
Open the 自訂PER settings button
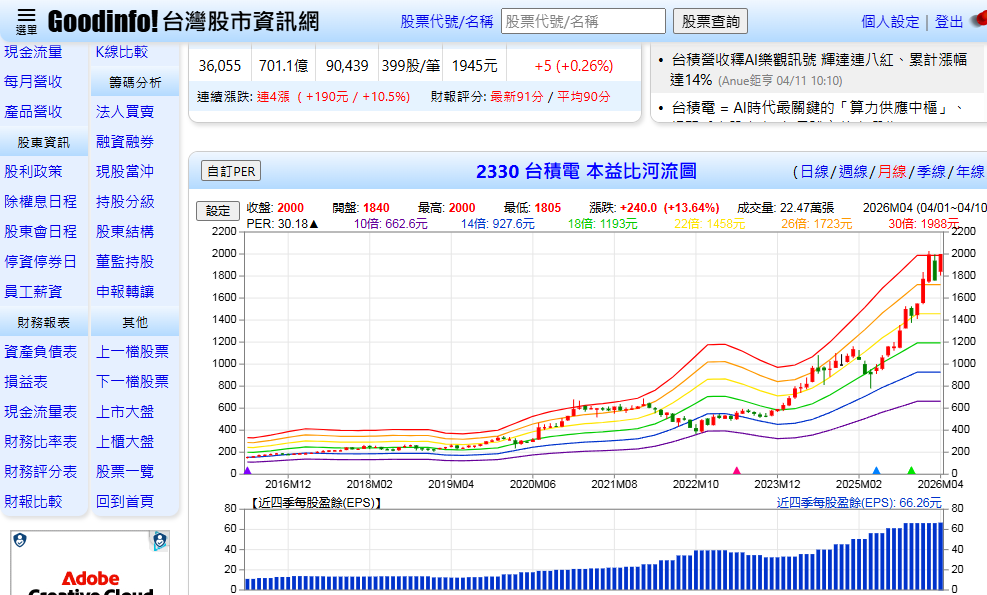230,171
